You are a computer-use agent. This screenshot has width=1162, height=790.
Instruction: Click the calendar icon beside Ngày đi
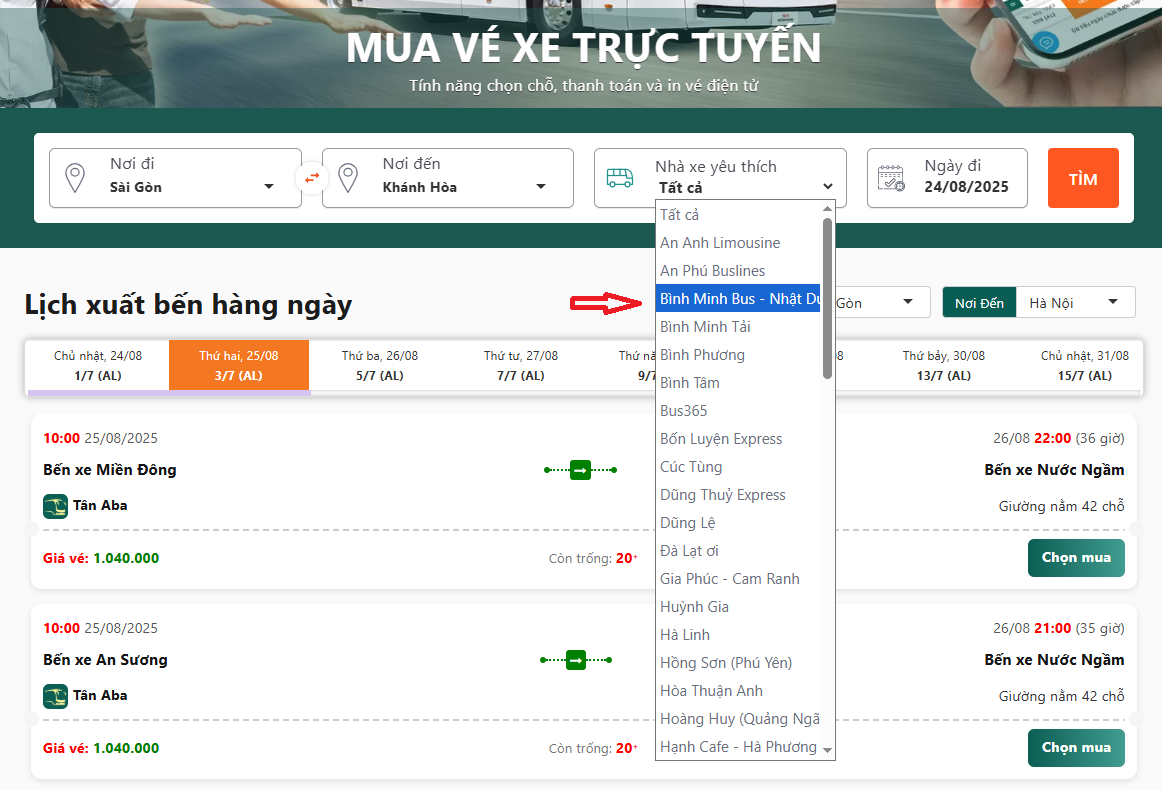(x=890, y=178)
